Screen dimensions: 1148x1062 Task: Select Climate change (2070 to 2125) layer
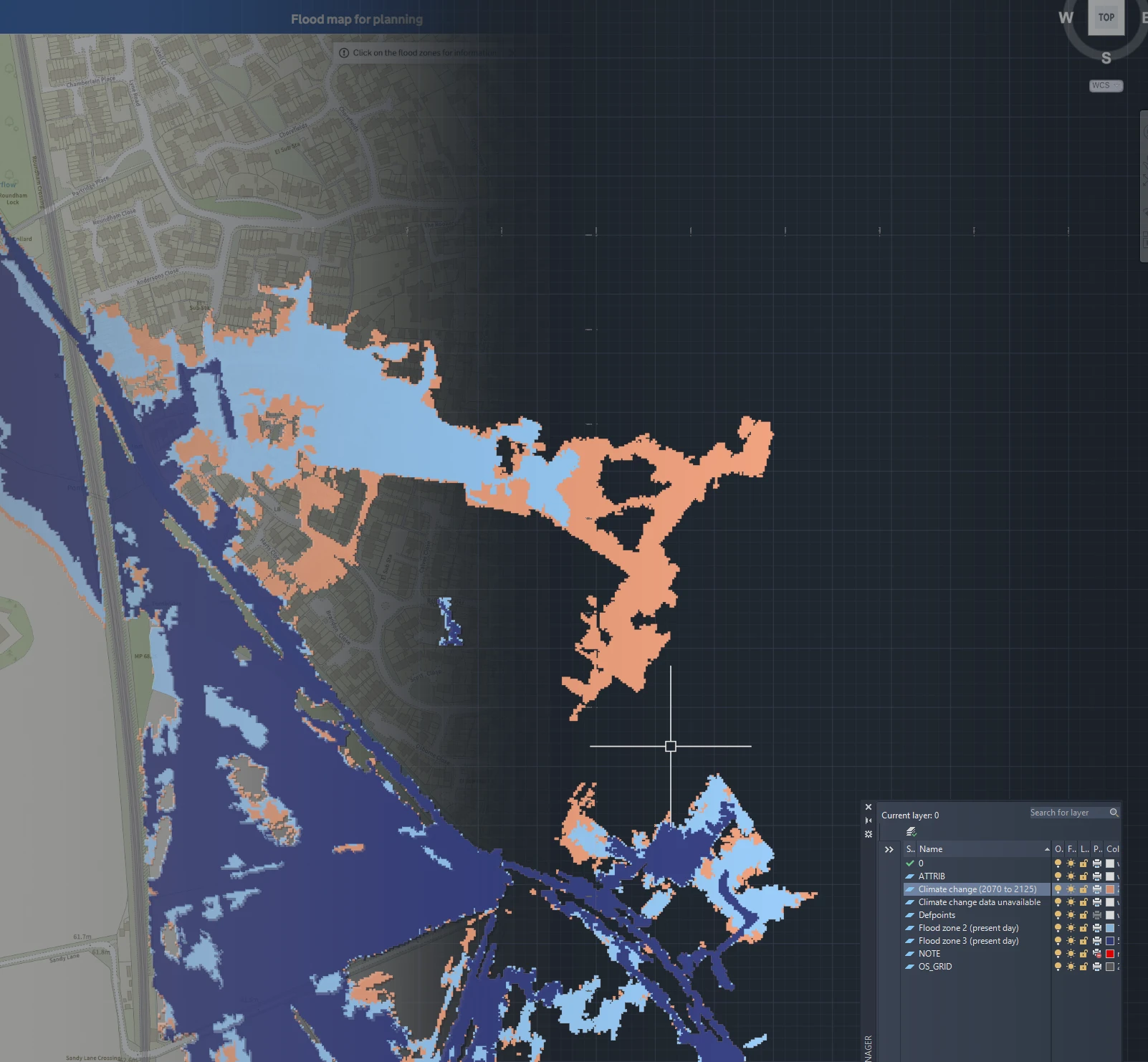tap(977, 889)
